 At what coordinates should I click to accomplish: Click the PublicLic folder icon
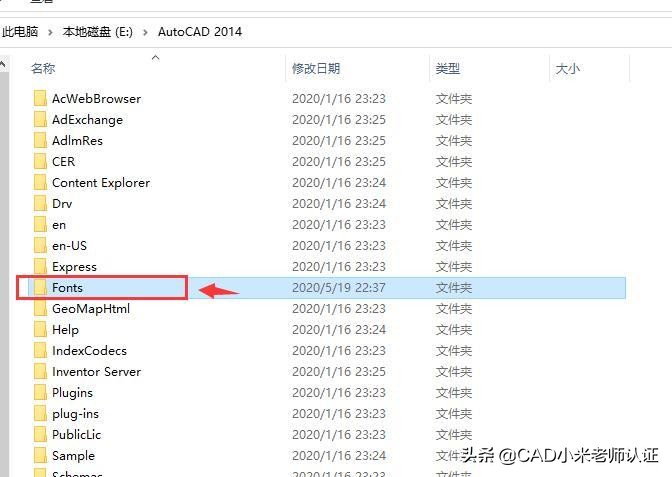click(40, 434)
